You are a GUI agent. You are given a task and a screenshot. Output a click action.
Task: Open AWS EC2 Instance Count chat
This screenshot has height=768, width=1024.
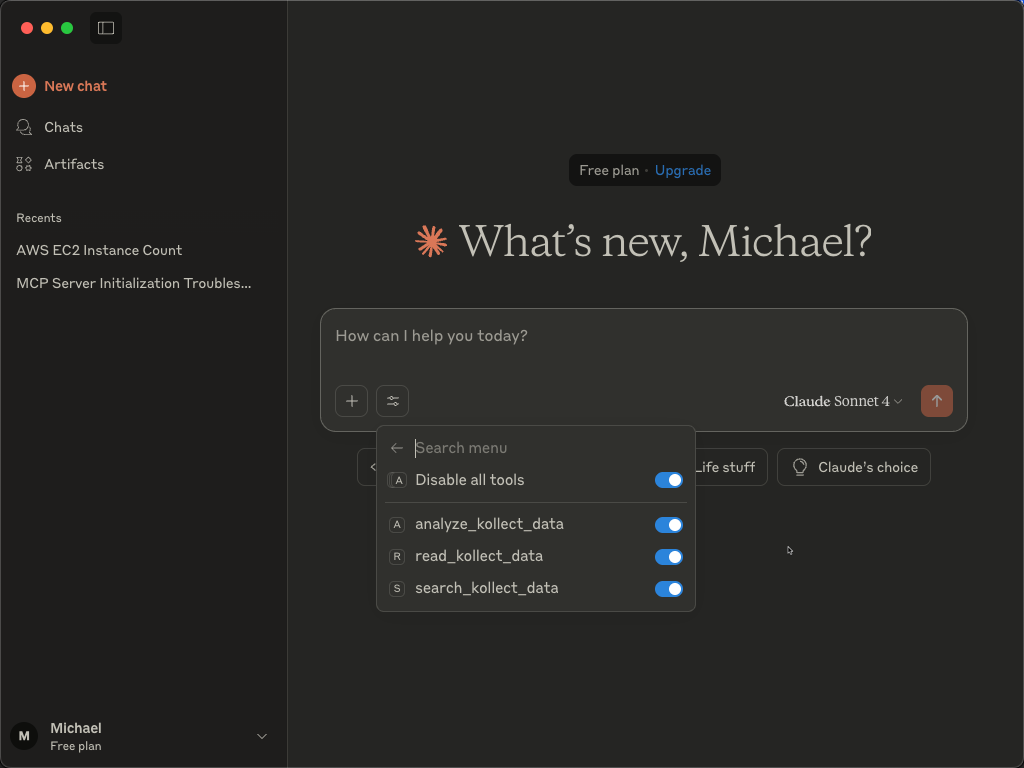coord(99,250)
